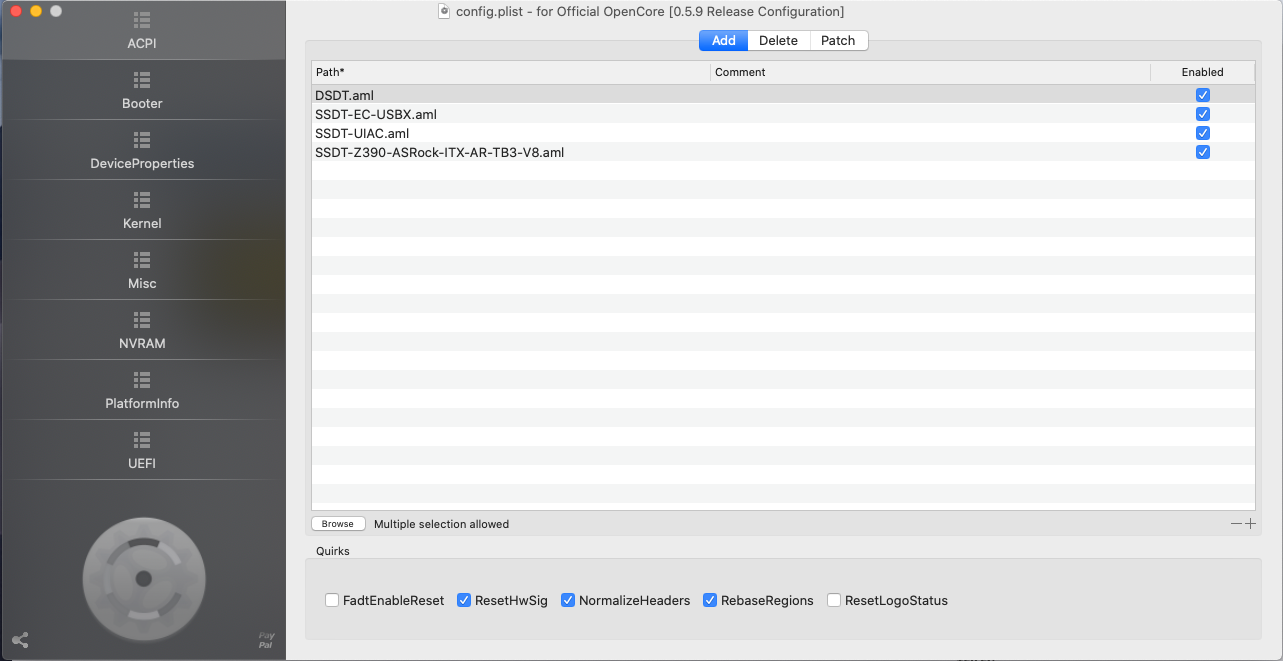The width and height of the screenshot is (1283, 661).
Task: Add entry with the plus button
Action: coord(1250,524)
